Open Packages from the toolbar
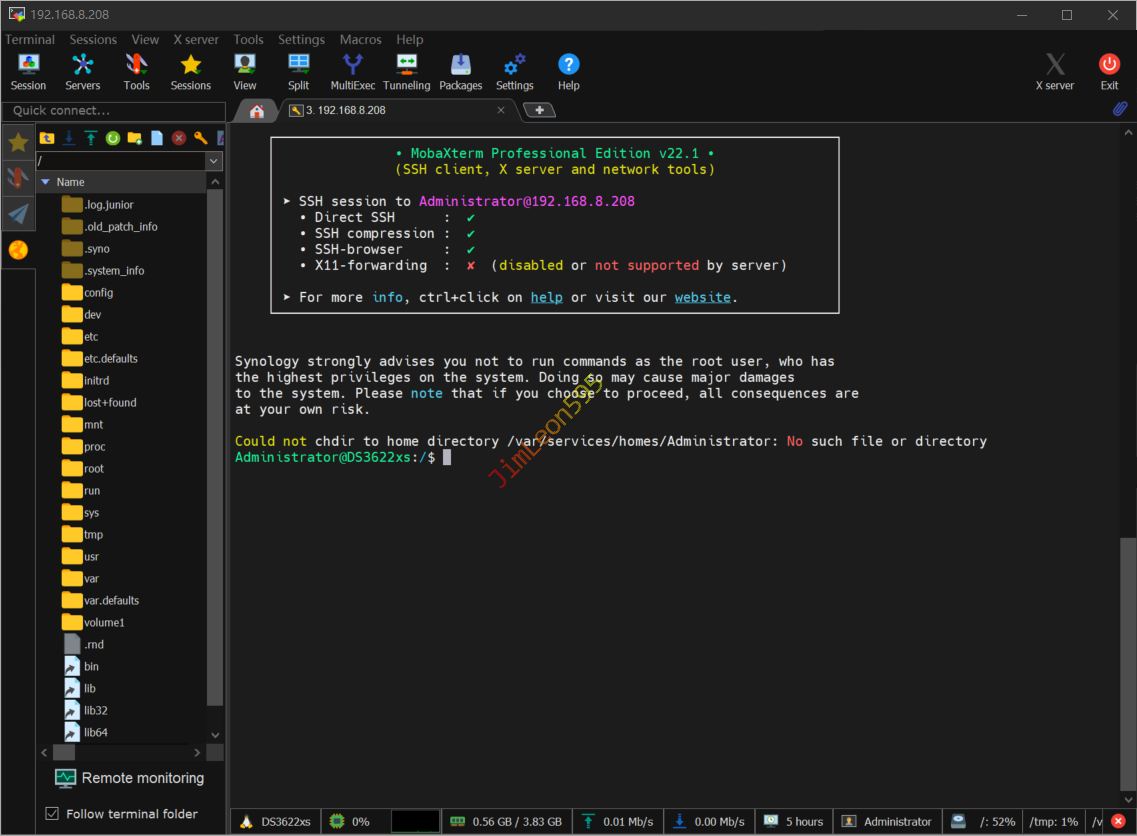Image resolution: width=1137 pixels, height=836 pixels. tap(460, 72)
